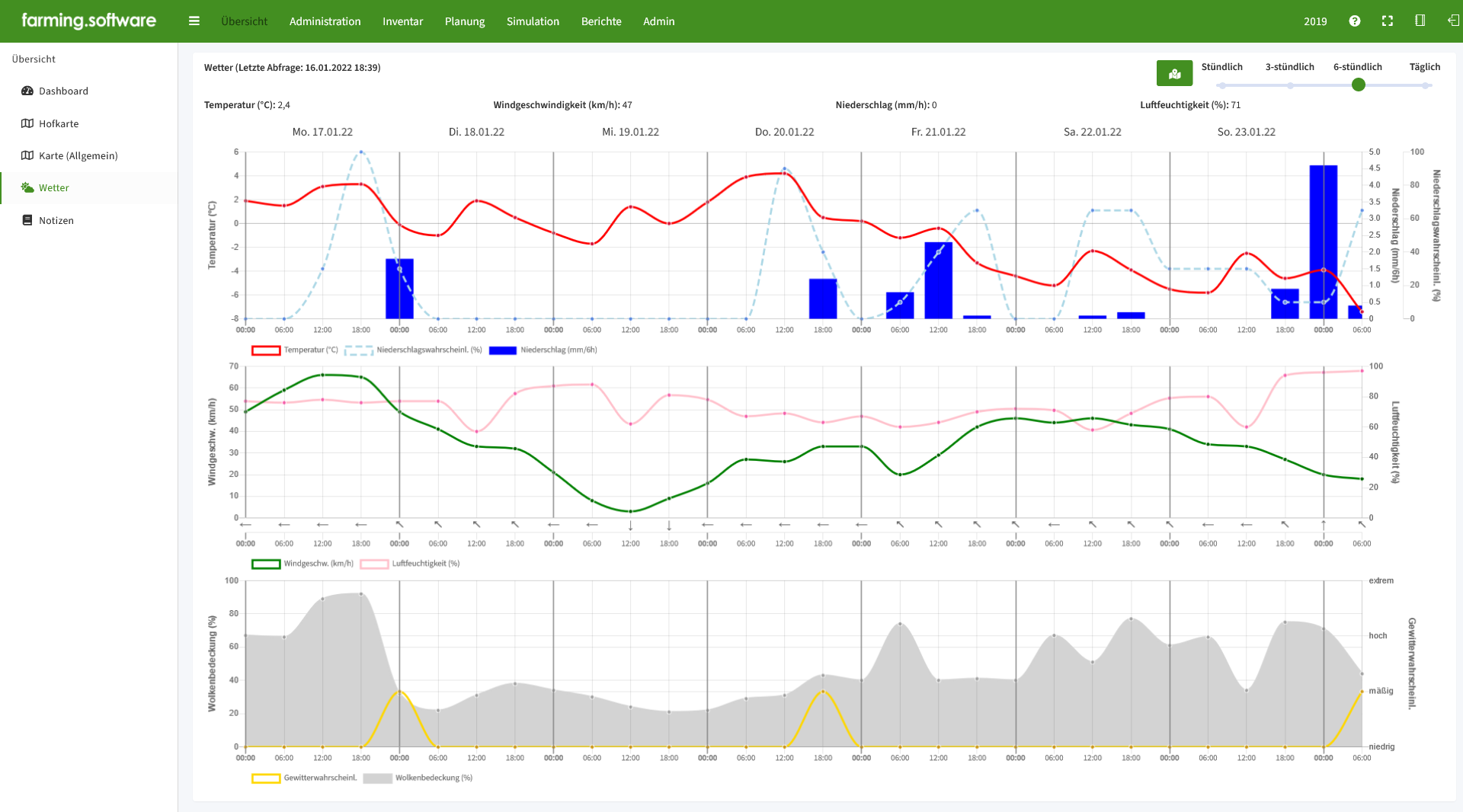1463x812 pixels.
Task: Toggle Niederschlagswahrscheinl. (%) legend series
Action: (413, 350)
